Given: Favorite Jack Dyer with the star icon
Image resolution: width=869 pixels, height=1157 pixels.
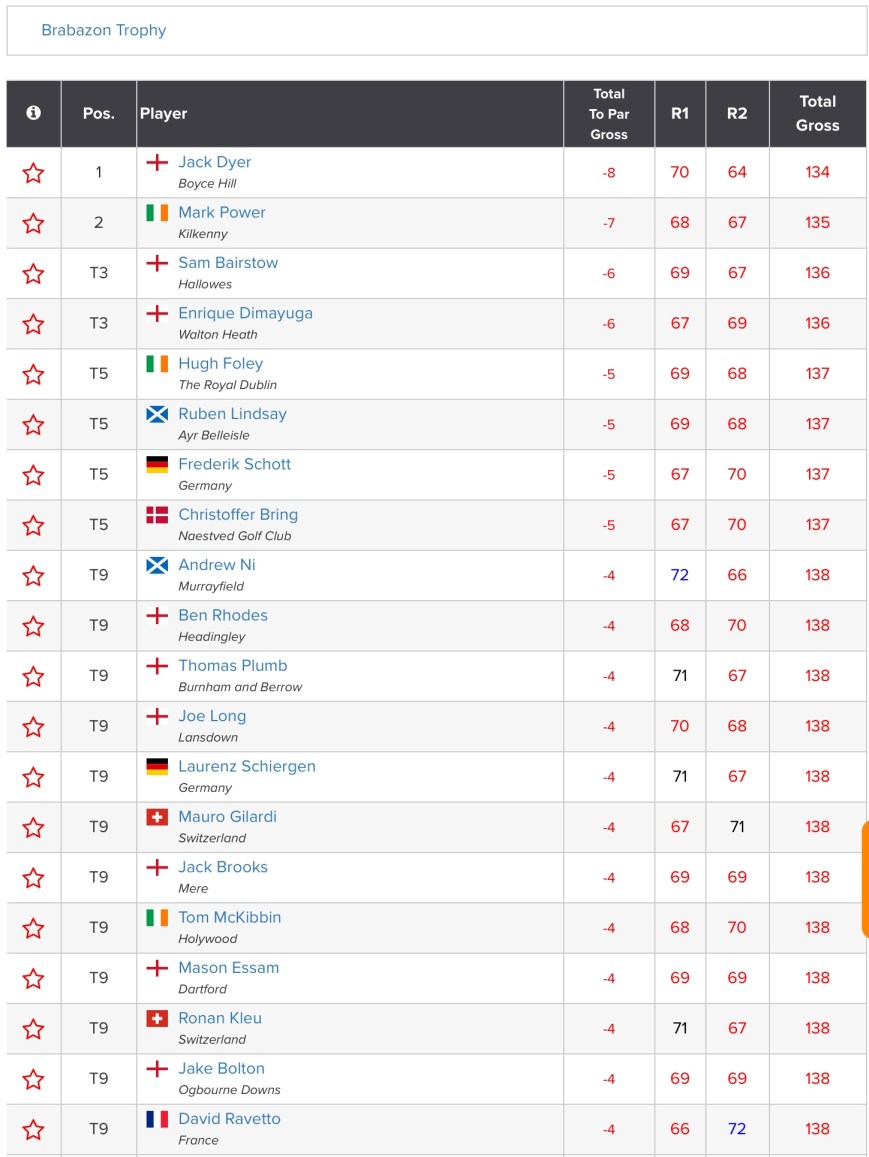Looking at the screenshot, I should [x=33, y=173].
